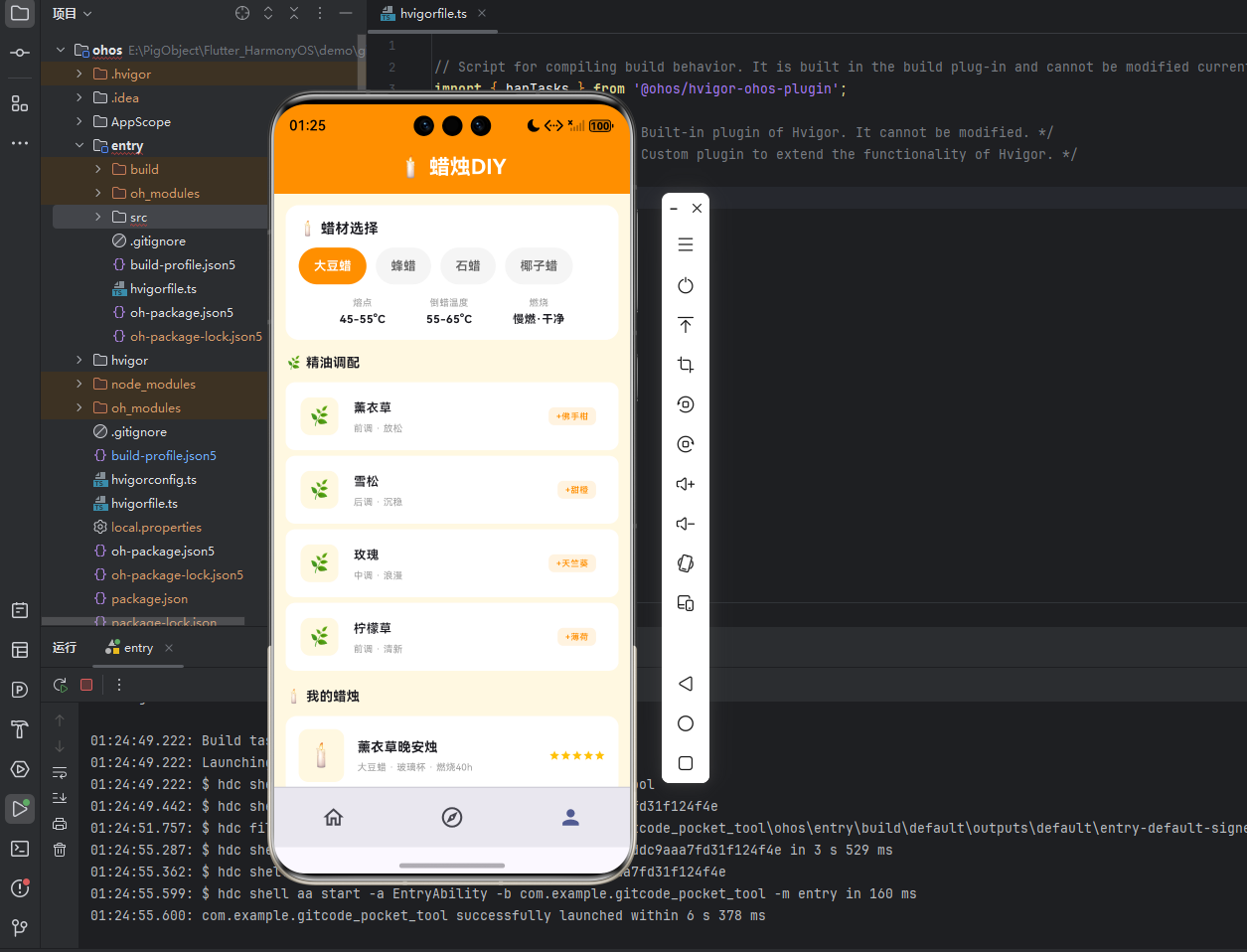Stop the running entry process
Image resolution: width=1247 pixels, height=952 pixels.
[86, 685]
